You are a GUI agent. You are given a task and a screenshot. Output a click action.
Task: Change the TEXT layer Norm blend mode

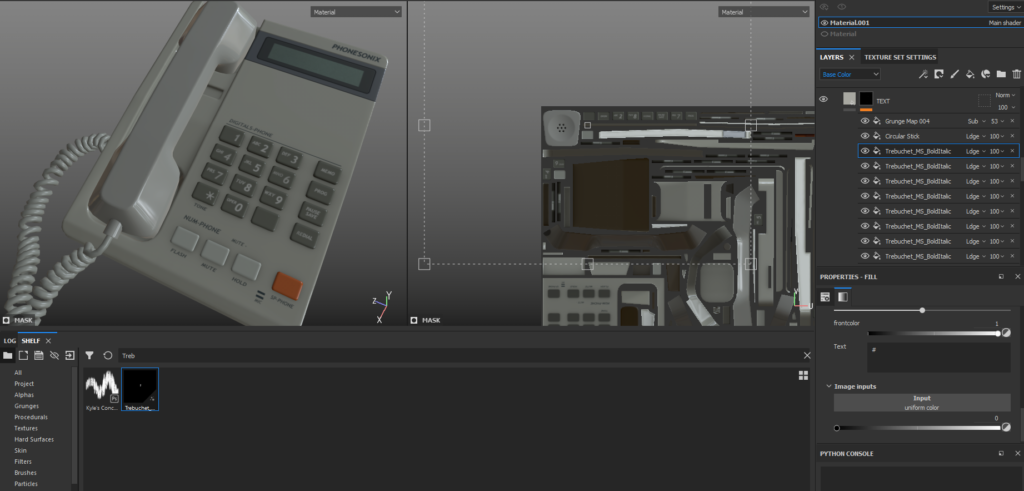[x=1005, y=95]
